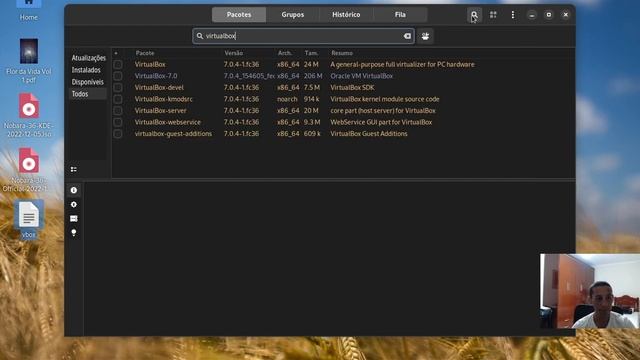Click 'Oracle VM VirtualBox' summary text
This screenshot has width=640, height=360.
[362, 76]
